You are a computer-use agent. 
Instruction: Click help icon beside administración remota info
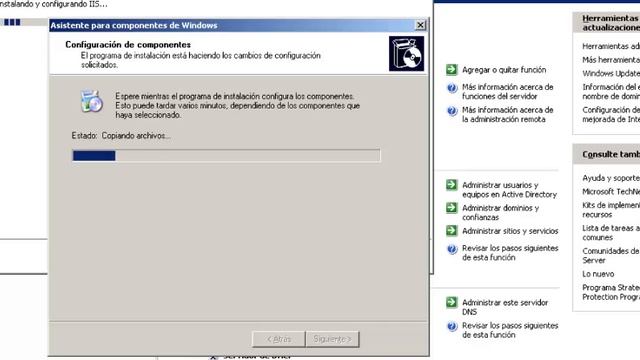click(x=452, y=111)
